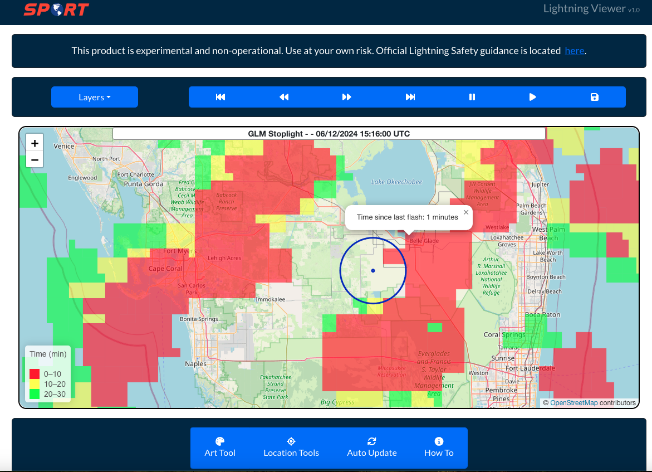Click the save disk icon

coord(595,97)
